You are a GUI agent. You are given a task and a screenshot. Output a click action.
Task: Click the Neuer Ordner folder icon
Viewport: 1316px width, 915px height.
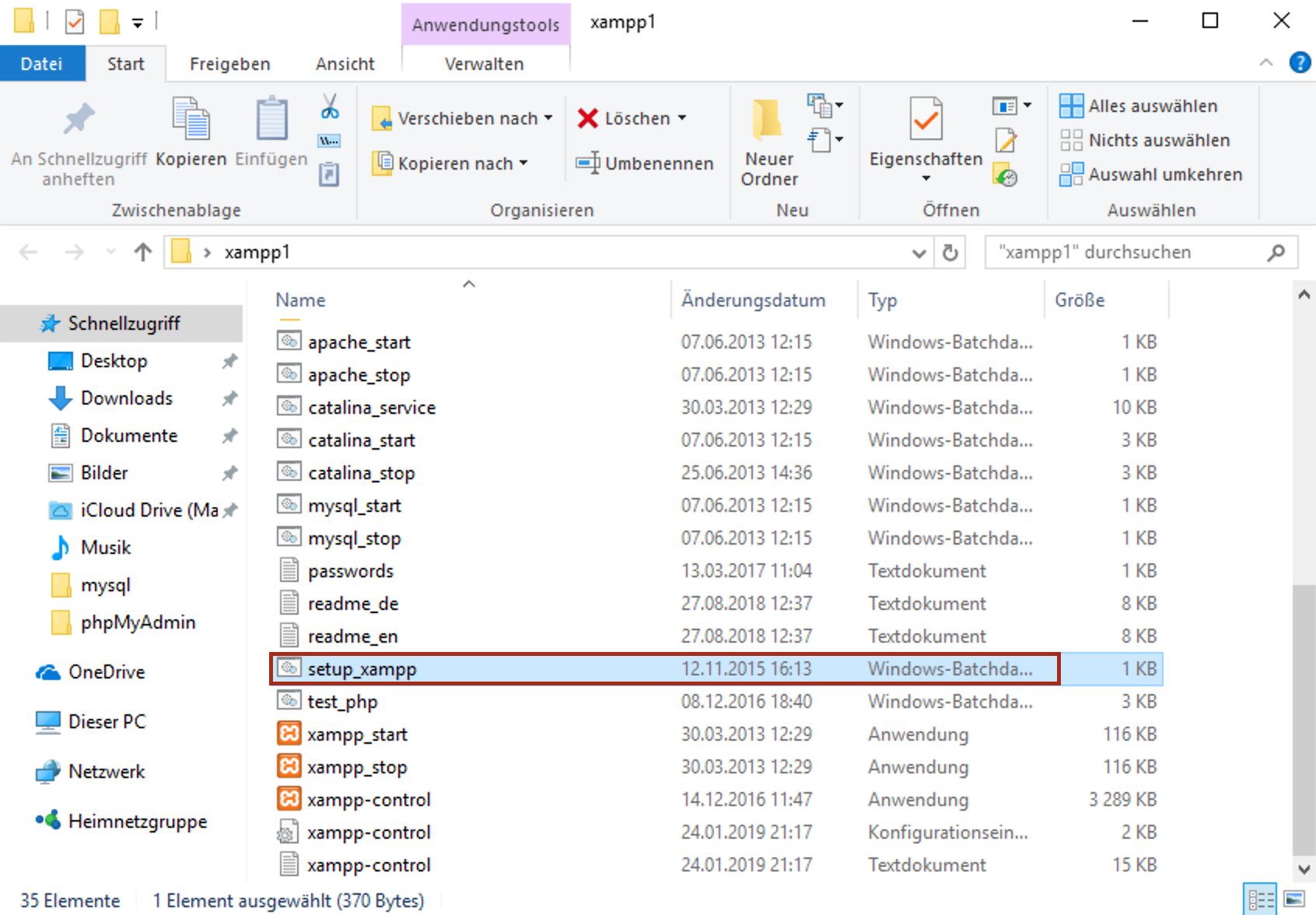(x=768, y=121)
